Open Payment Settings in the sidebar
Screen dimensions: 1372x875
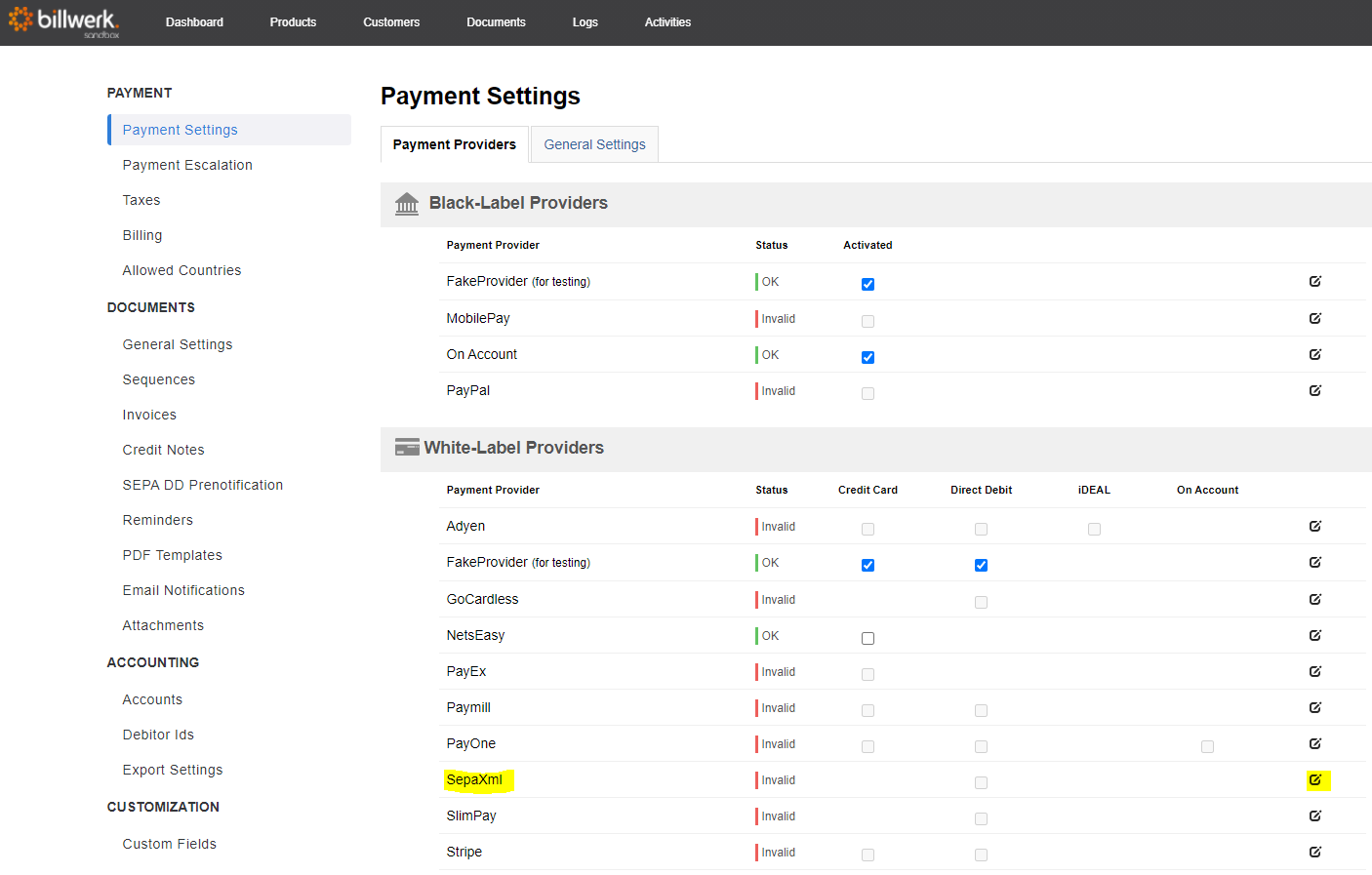tap(229, 130)
